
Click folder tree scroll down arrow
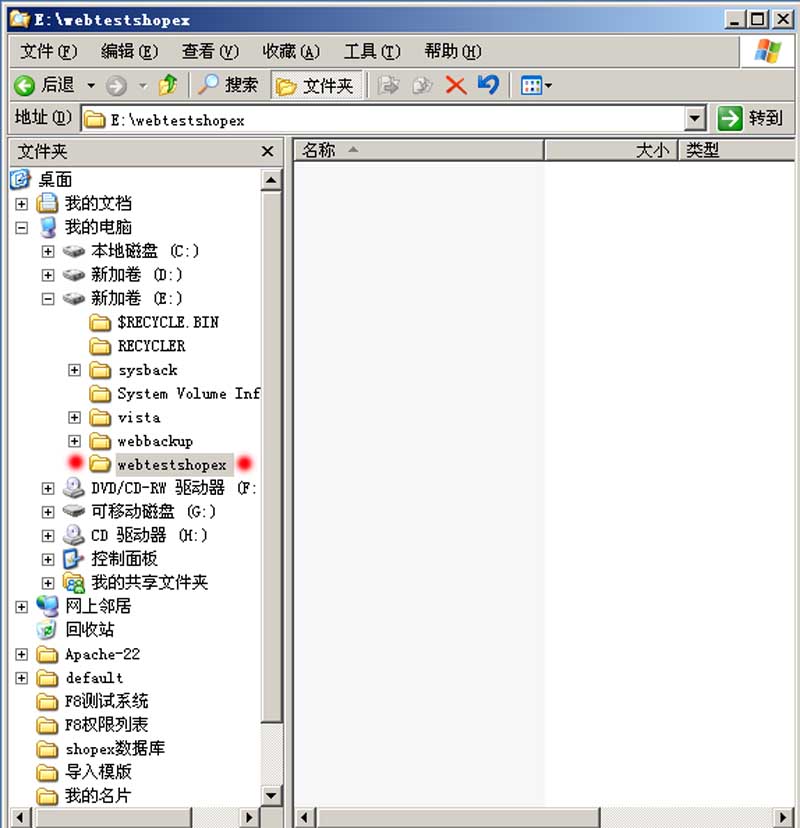pos(271,795)
